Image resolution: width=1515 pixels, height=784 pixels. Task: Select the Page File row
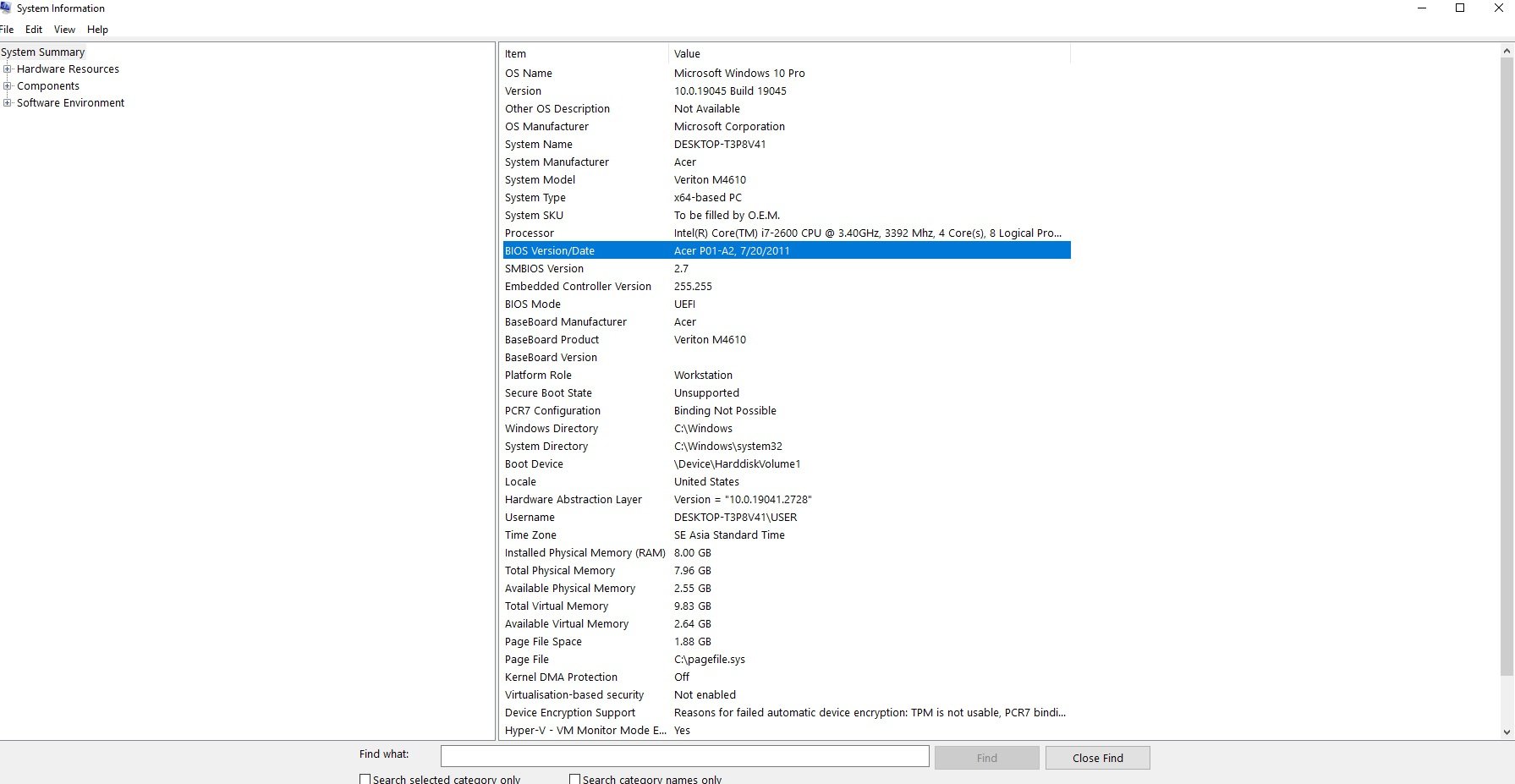click(x=787, y=660)
